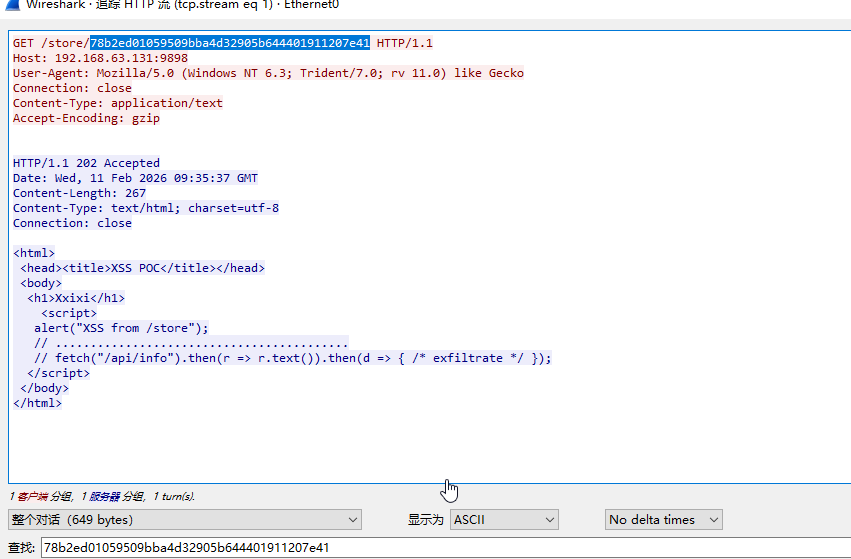Viewport: 851px width, 559px height.
Task: Click the closing </body> tag line
Action: (x=45, y=388)
